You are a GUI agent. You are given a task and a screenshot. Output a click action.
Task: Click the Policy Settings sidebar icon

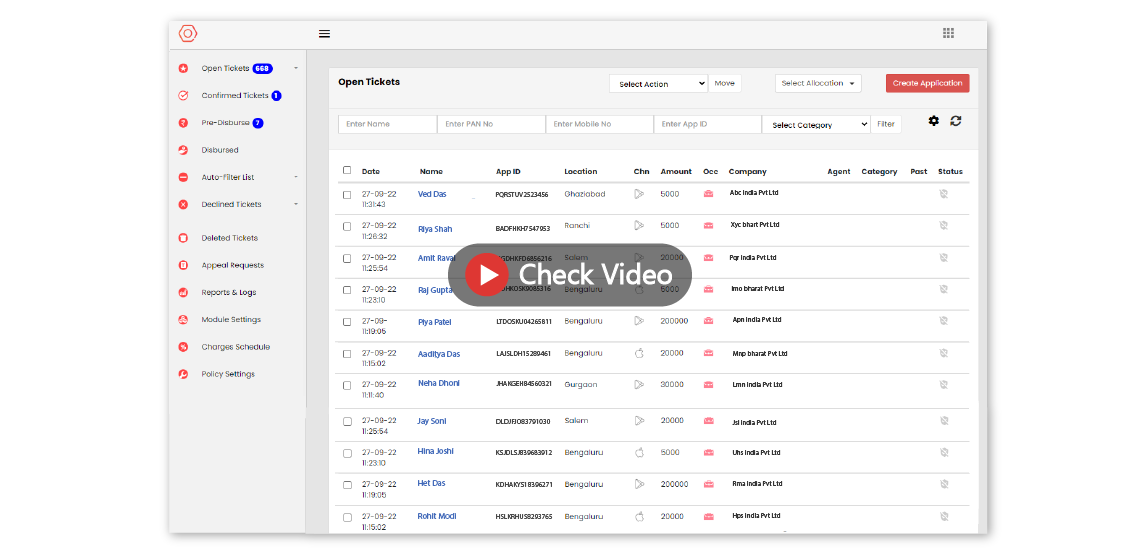tap(183, 374)
